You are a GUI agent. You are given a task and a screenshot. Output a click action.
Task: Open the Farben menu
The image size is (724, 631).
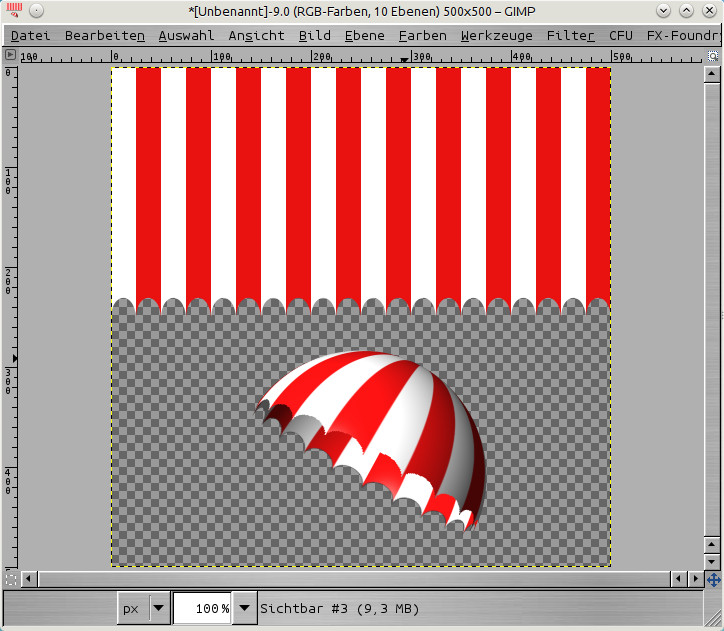point(422,35)
